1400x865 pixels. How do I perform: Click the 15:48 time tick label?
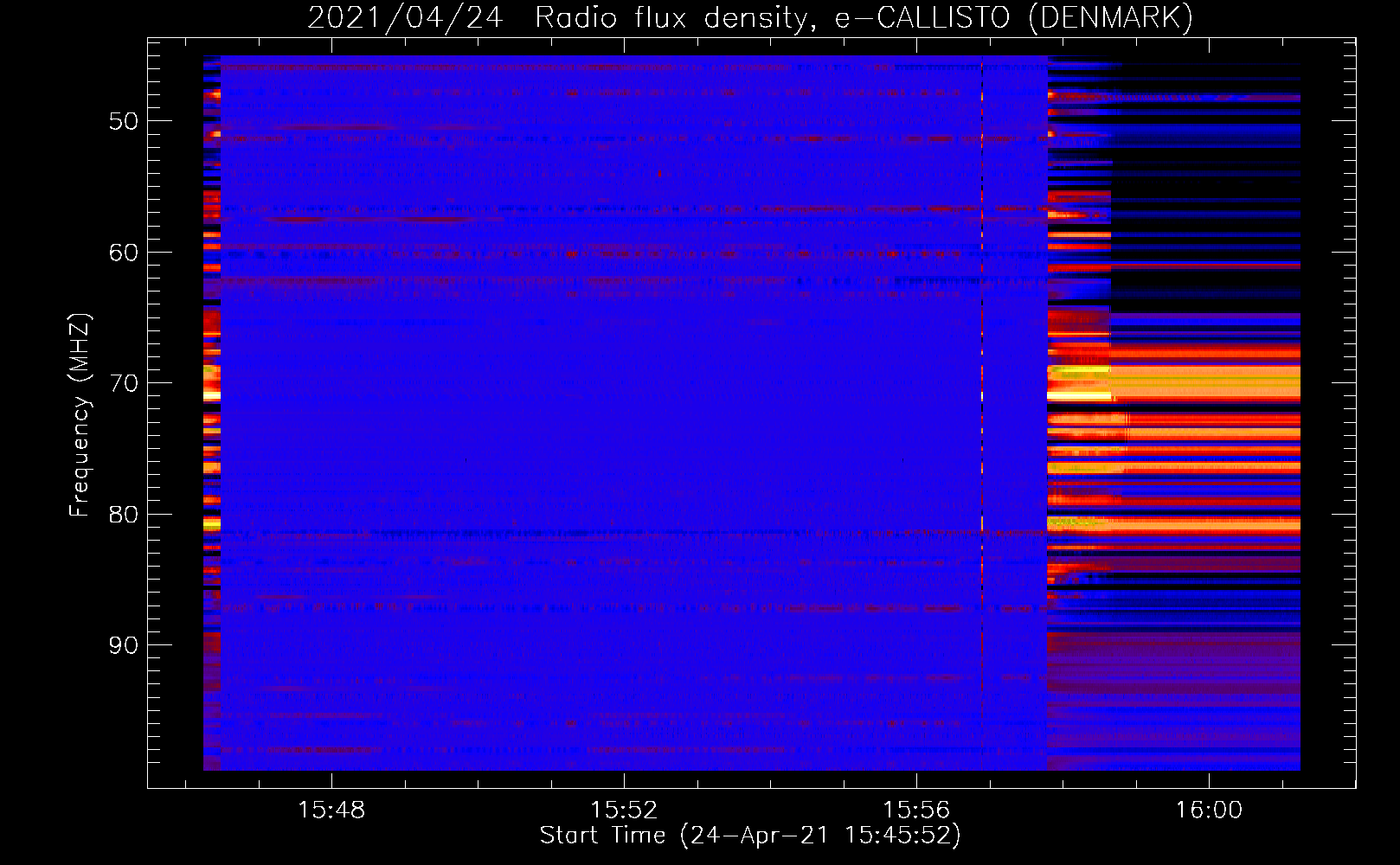pos(331,811)
